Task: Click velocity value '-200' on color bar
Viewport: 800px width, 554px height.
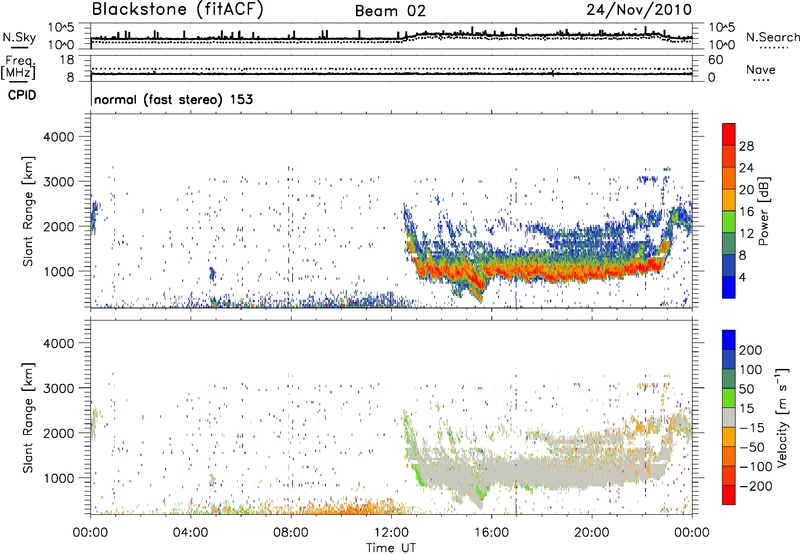Action: tap(756, 486)
